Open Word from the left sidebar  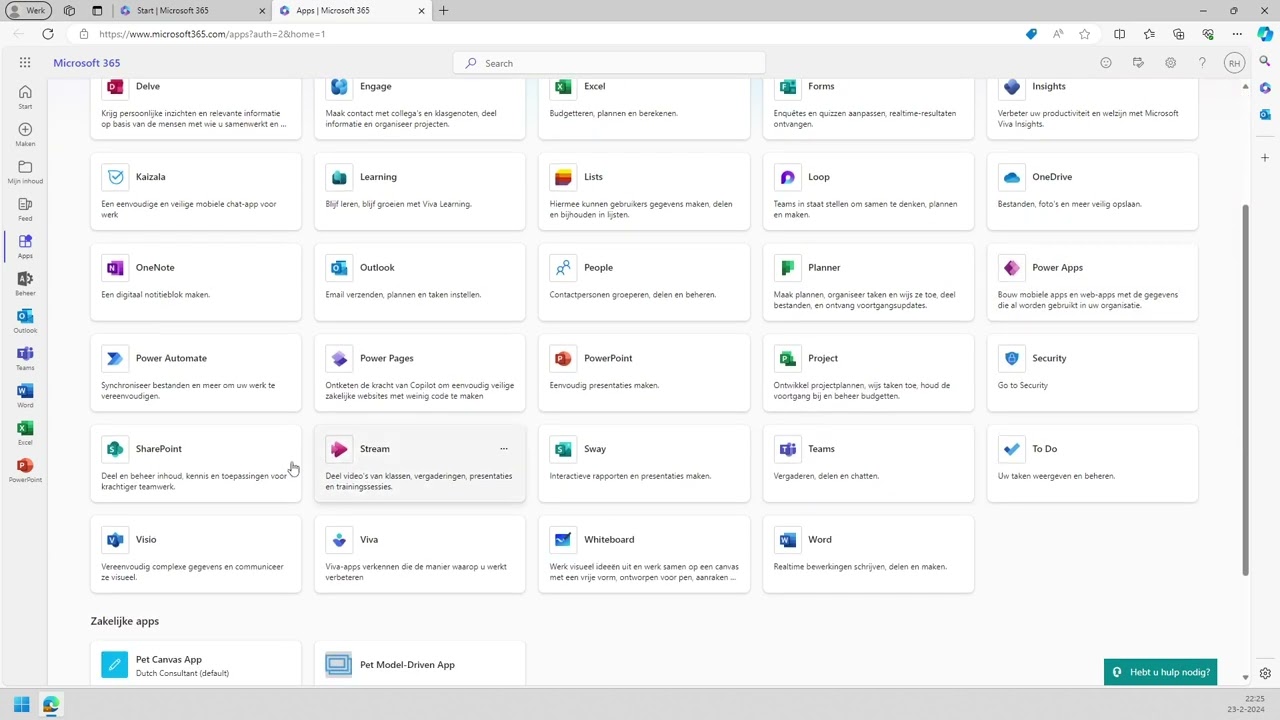25,396
